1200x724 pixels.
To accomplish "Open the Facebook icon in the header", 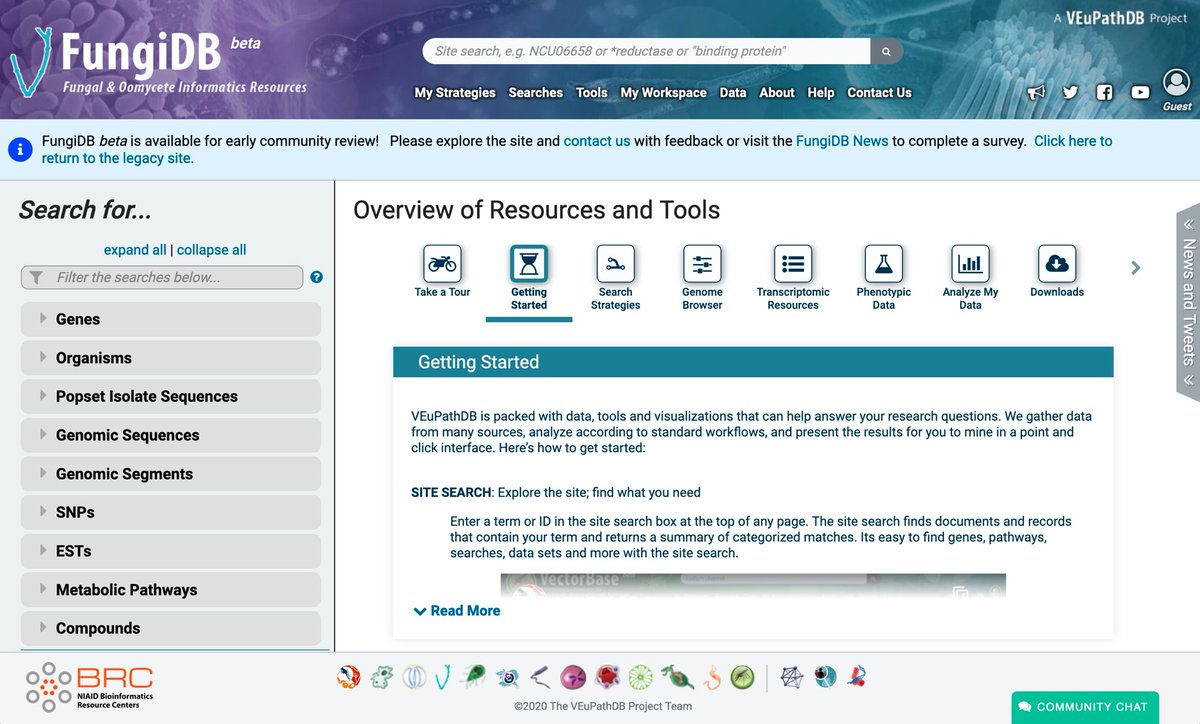I will pyautogui.click(x=1104, y=92).
